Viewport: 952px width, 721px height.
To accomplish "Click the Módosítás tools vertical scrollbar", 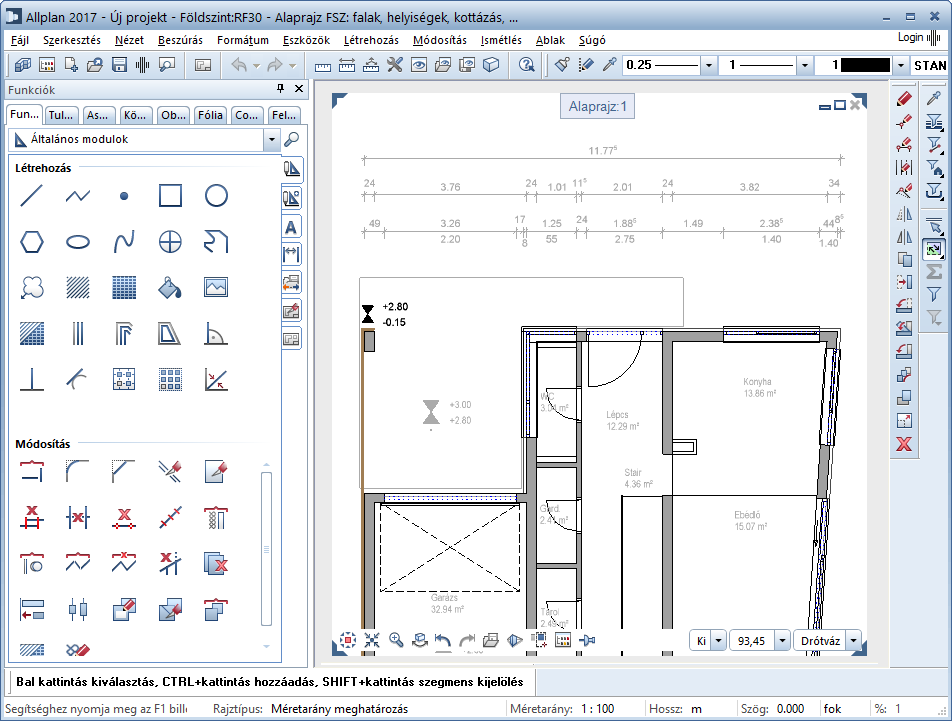I will tap(266, 549).
